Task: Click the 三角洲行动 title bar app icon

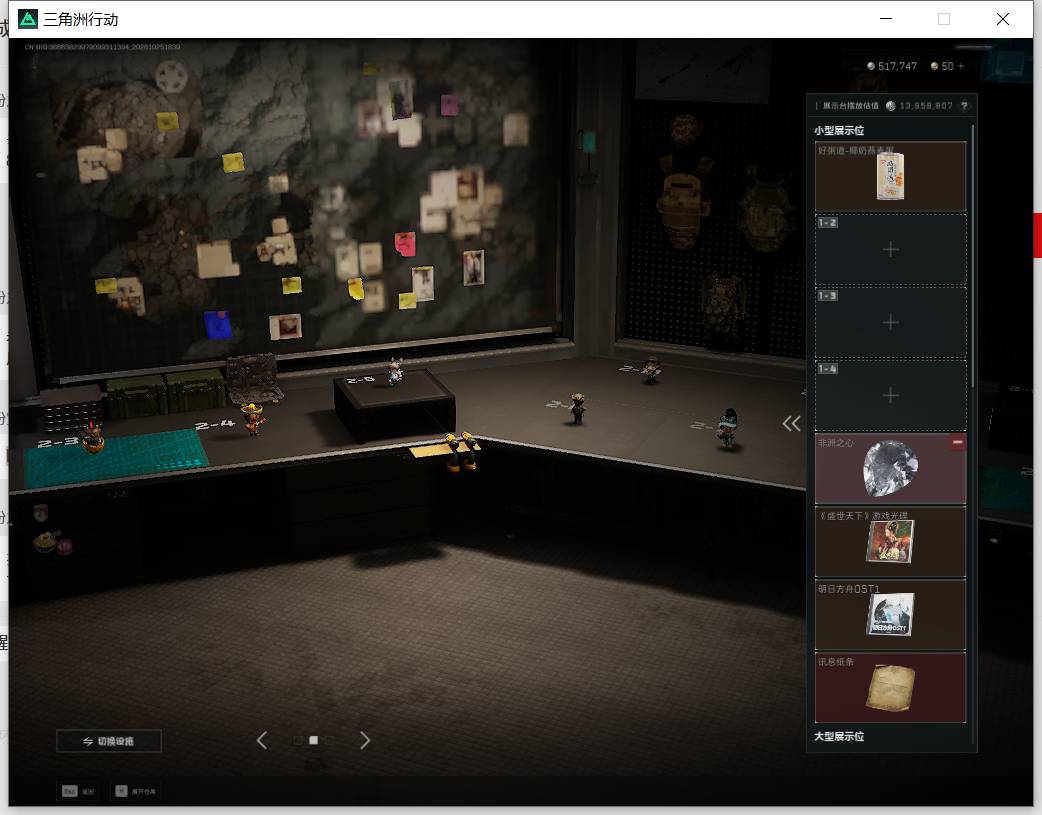Action: 28,19
